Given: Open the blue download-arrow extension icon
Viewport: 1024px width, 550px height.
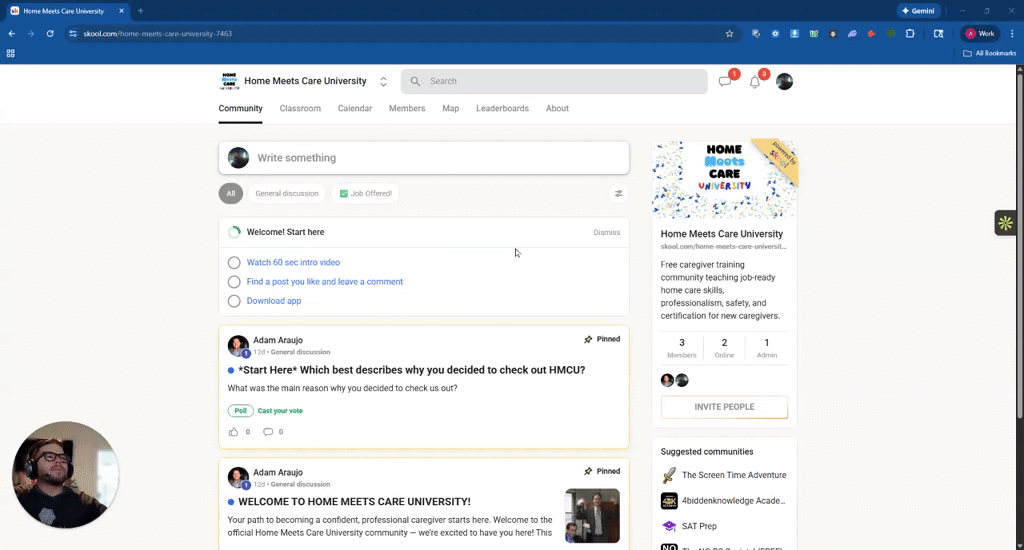Looking at the screenshot, I should click(x=794, y=34).
